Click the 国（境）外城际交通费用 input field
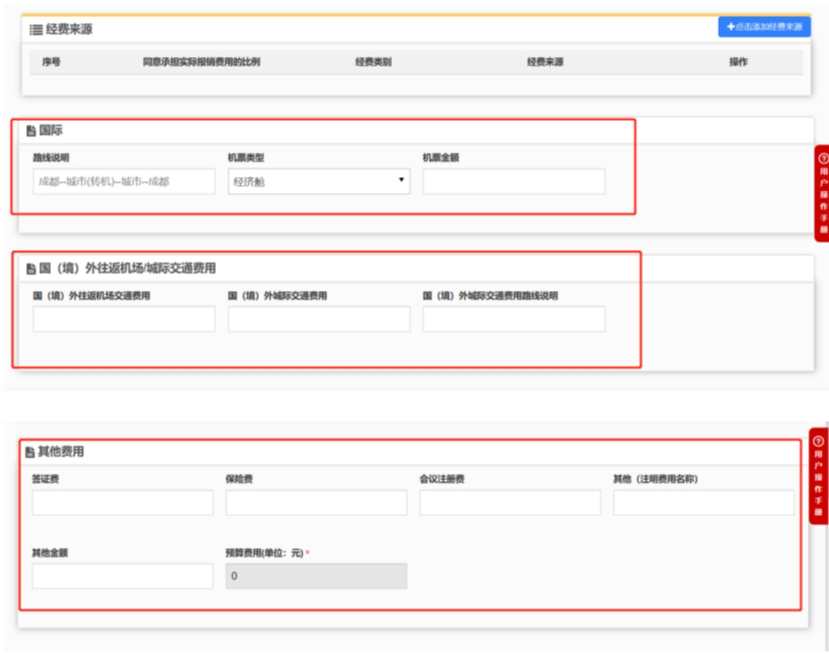Image resolution: width=829 pixels, height=654 pixels. pyautogui.click(x=318, y=319)
